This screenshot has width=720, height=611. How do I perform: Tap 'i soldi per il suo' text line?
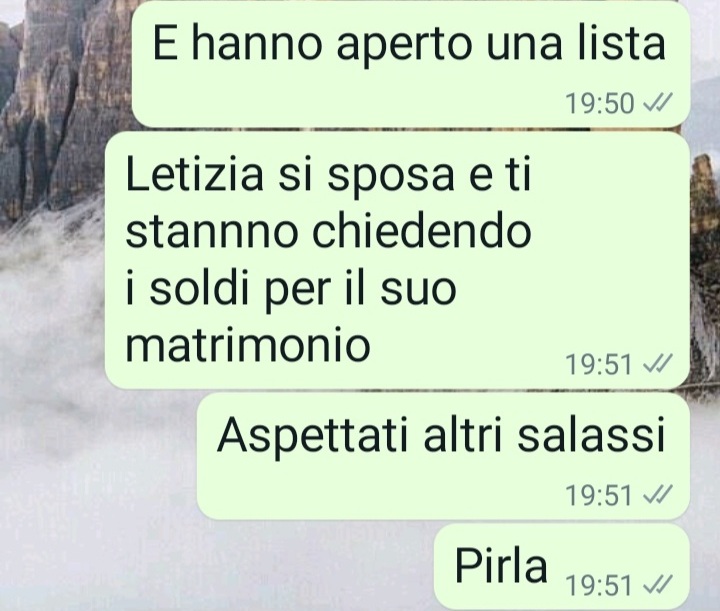point(291,287)
